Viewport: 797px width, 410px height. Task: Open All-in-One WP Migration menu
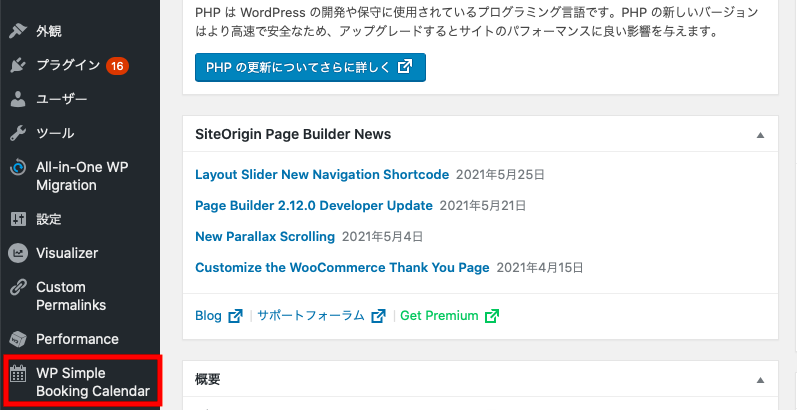(80, 176)
